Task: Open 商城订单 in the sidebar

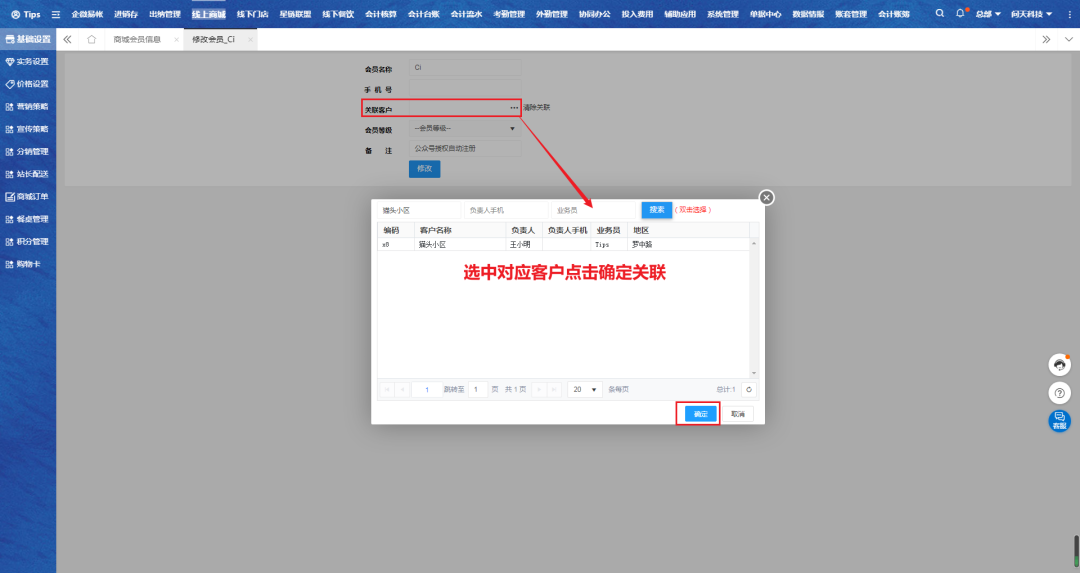Action: (32, 197)
